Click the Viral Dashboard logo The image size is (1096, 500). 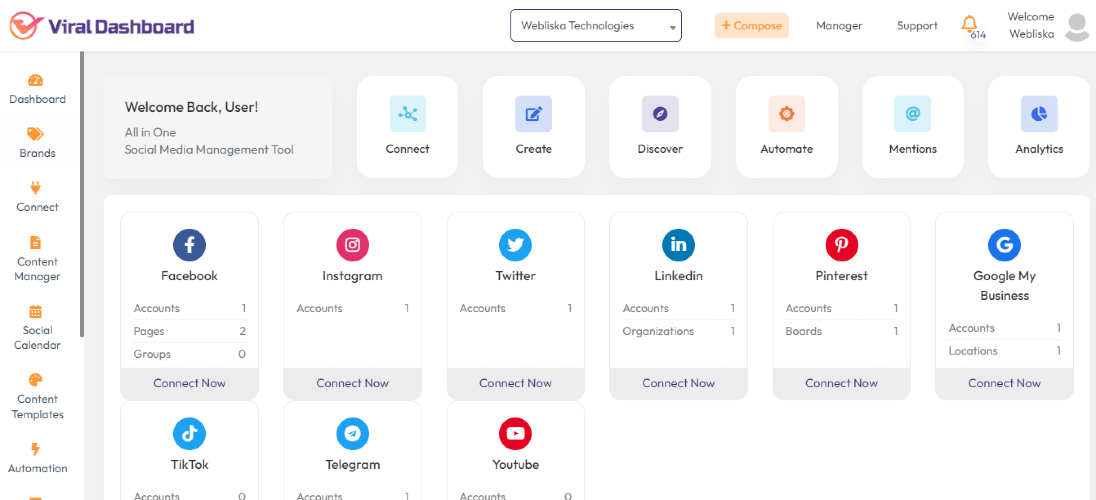click(x=102, y=26)
